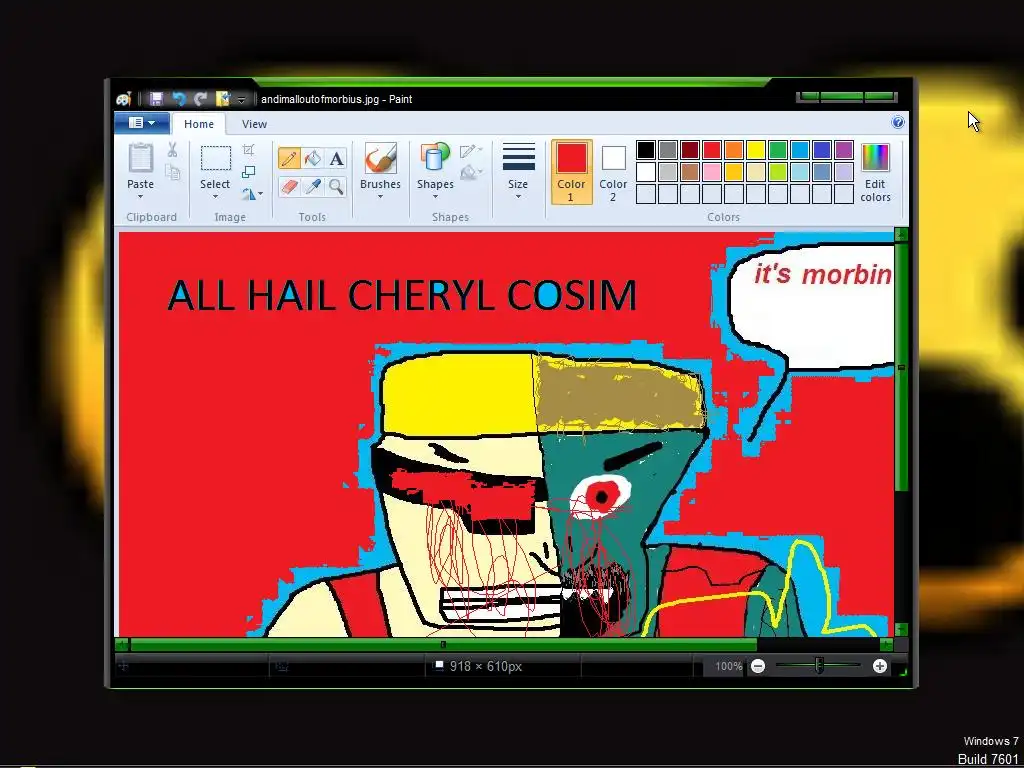Expand the Select dropdown arrow

pos(216,197)
